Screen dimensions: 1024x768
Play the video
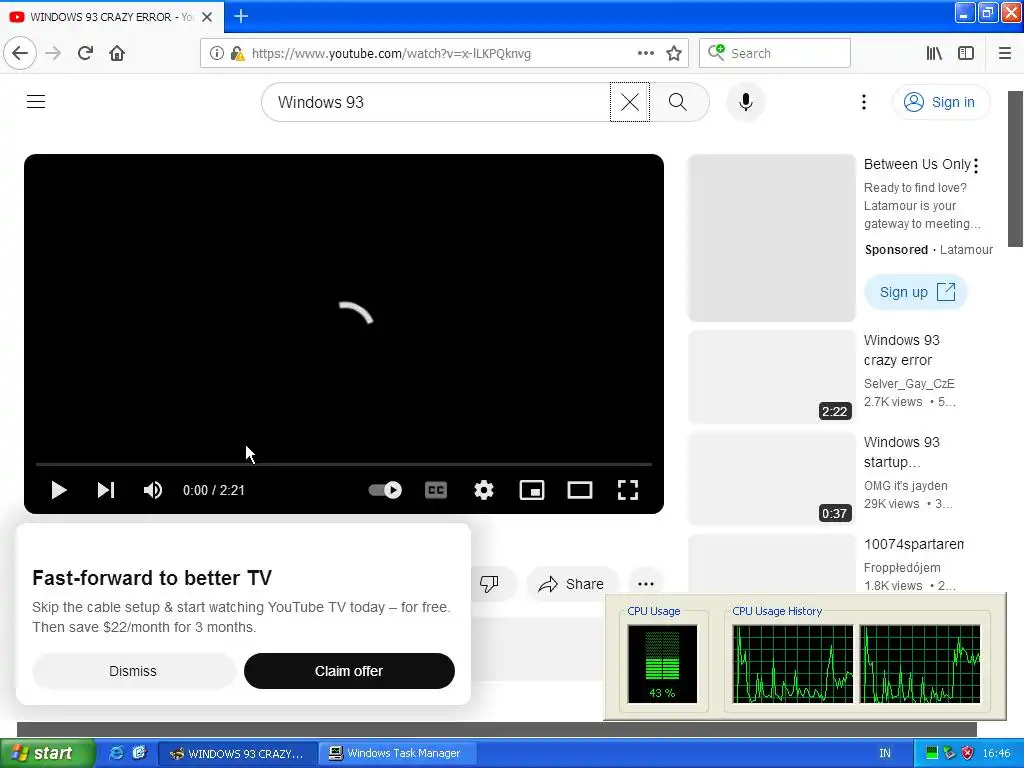coord(59,490)
